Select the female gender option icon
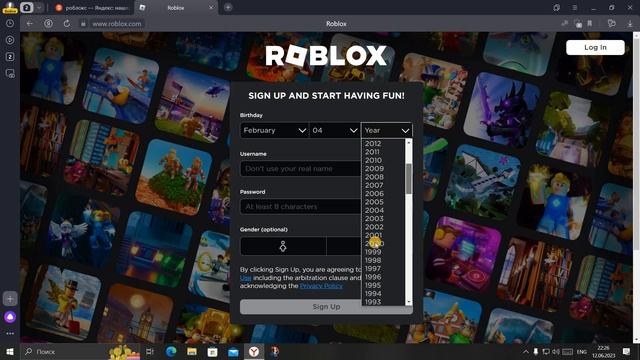This screenshot has width=640, height=360. pyautogui.click(x=283, y=246)
